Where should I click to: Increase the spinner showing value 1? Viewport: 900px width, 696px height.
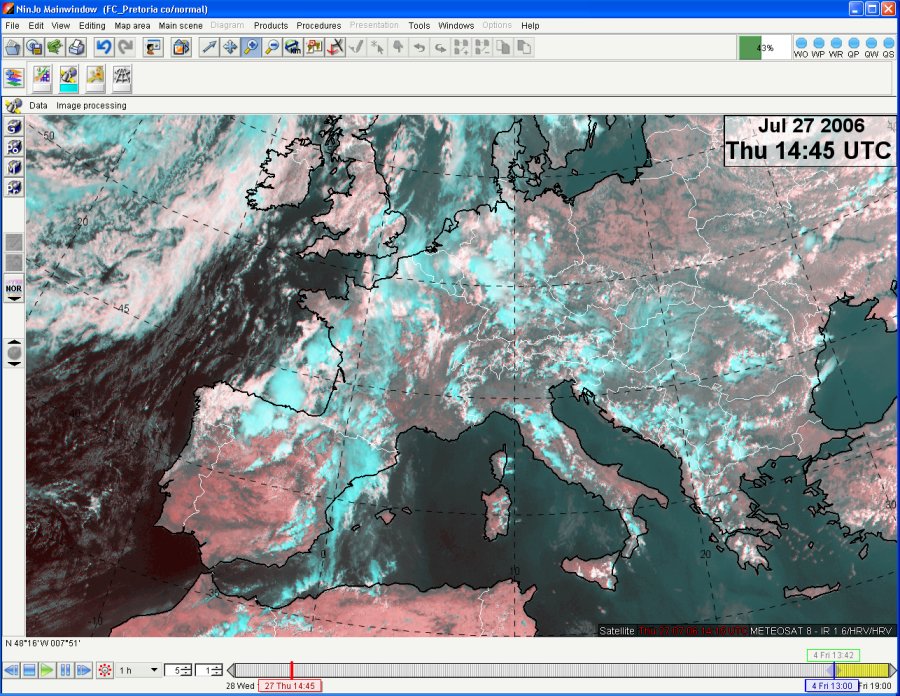point(216,667)
